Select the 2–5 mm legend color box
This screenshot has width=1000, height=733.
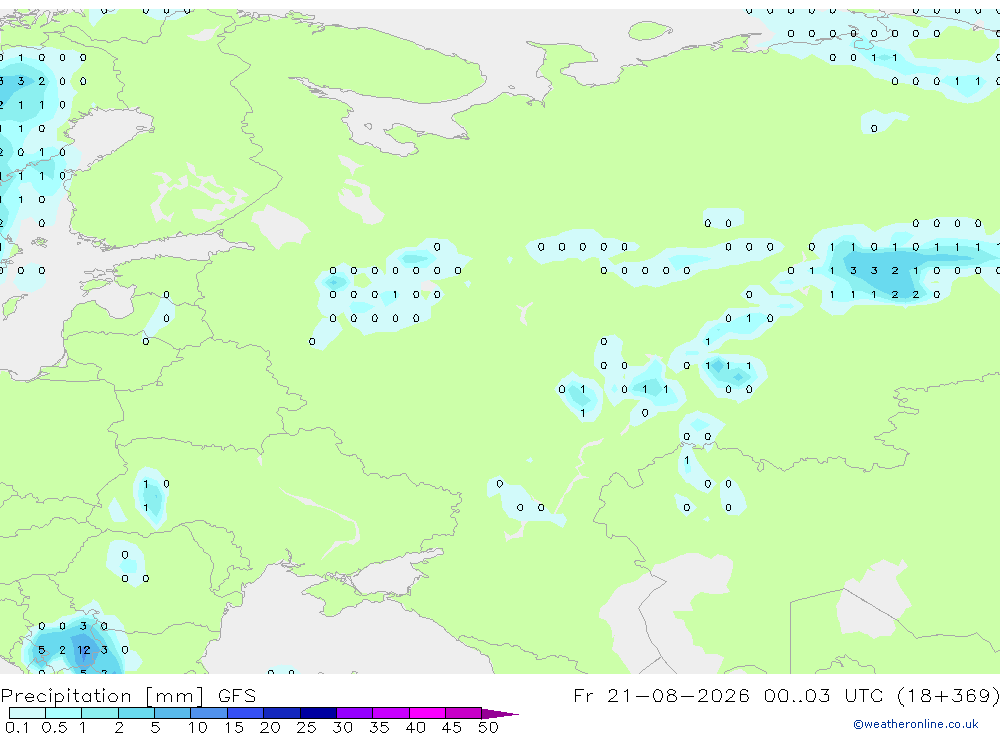[x=136, y=713]
